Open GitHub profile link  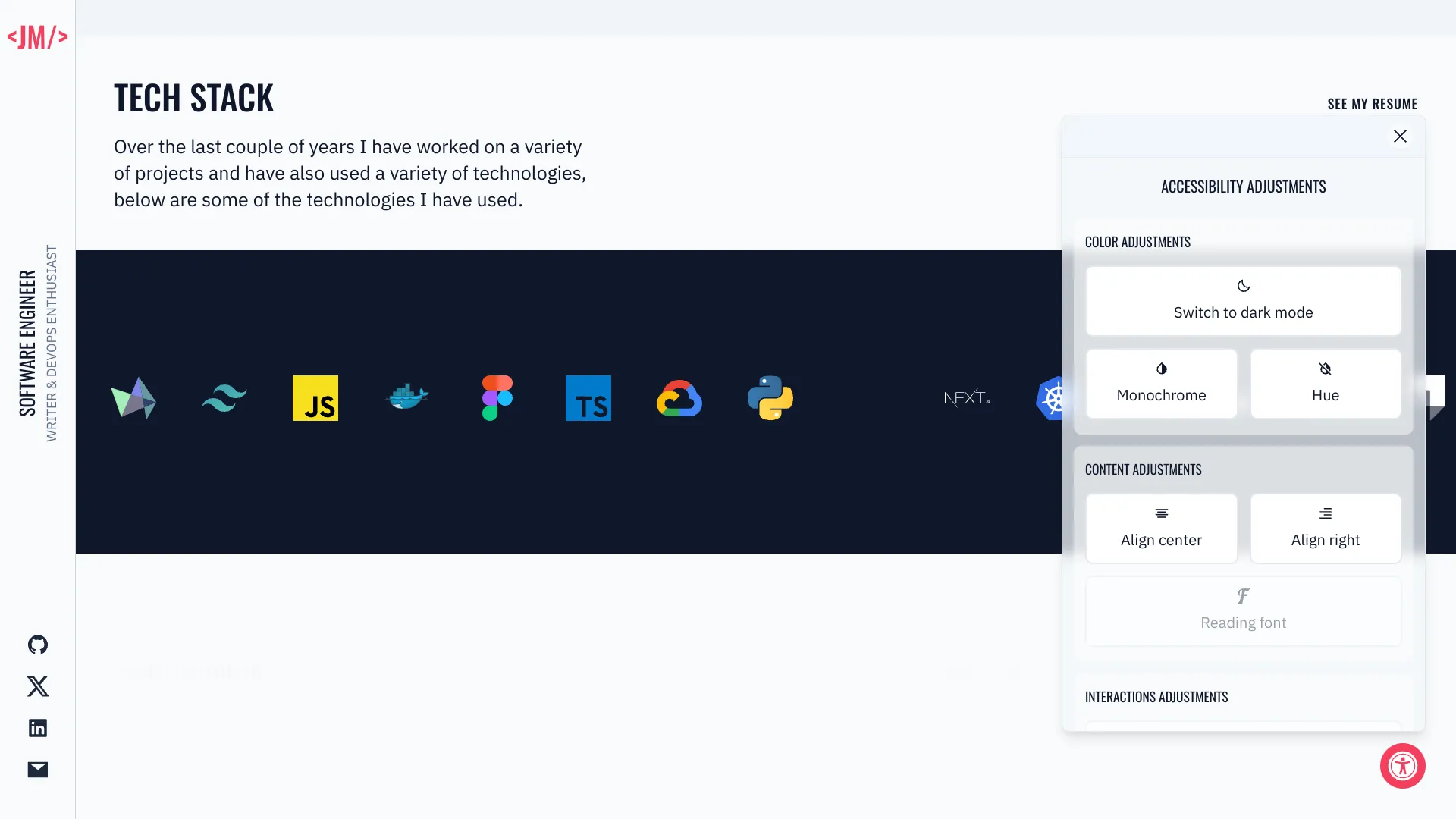click(38, 644)
